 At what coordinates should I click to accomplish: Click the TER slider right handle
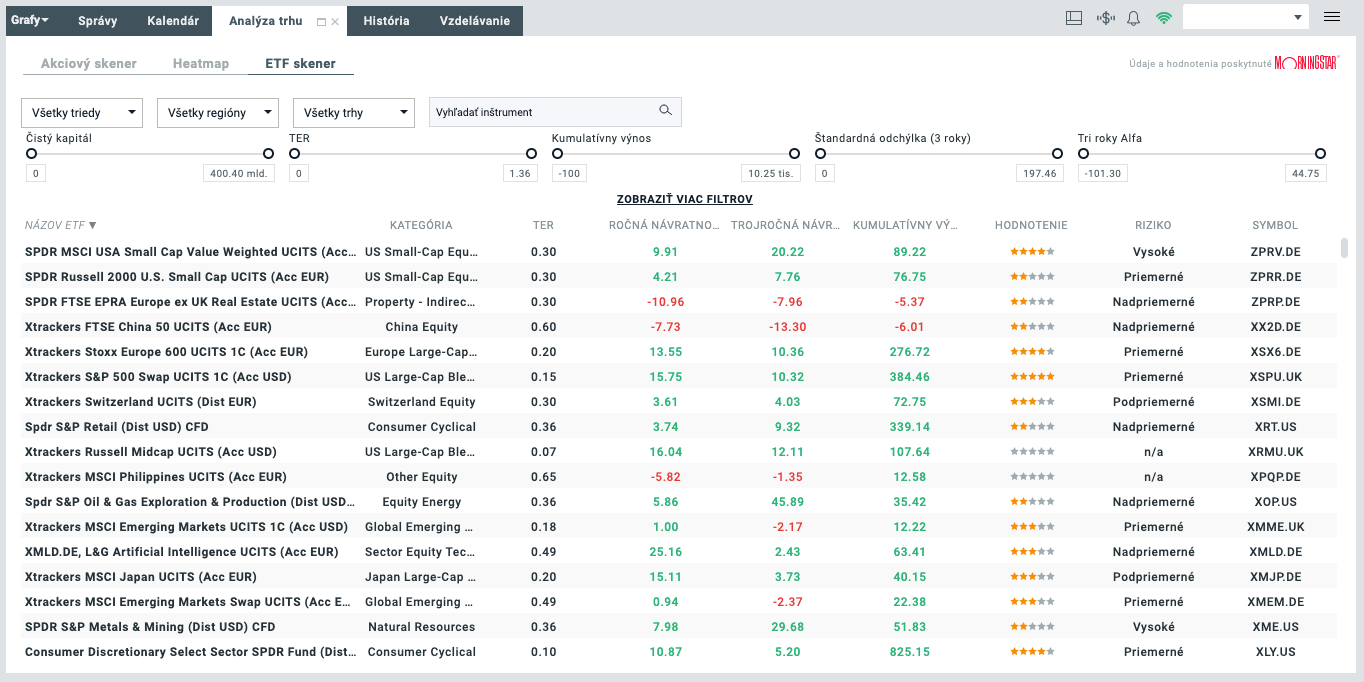point(531,154)
